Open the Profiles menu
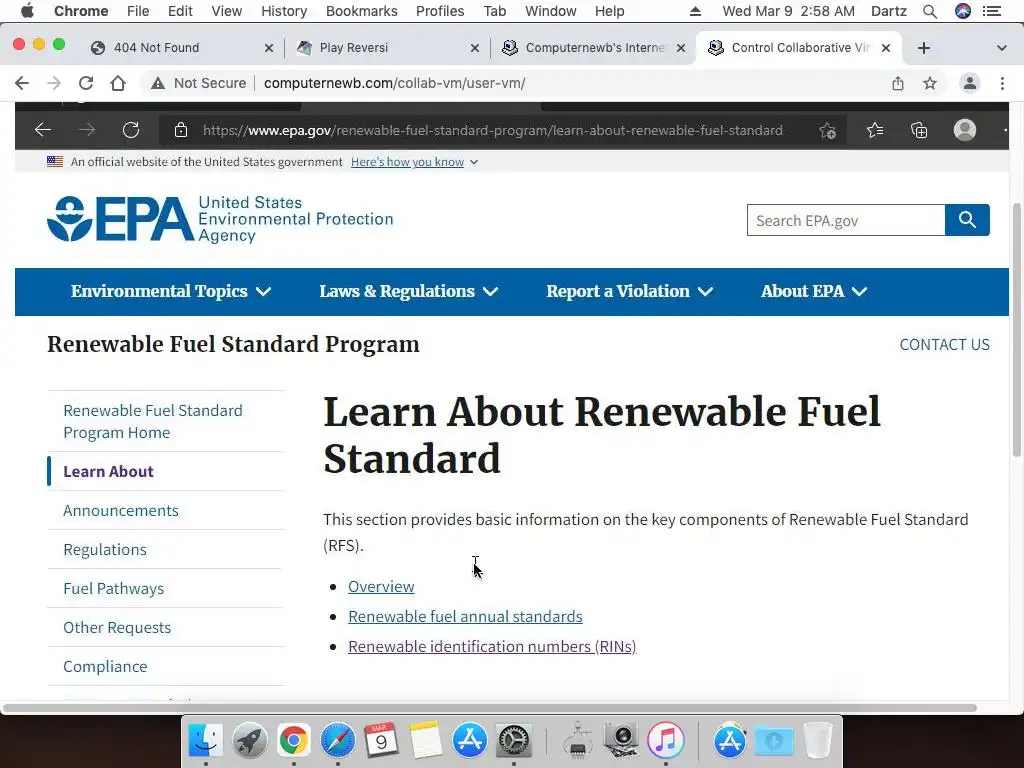Viewport: 1024px width, 768px height. [x=440, y=11]
